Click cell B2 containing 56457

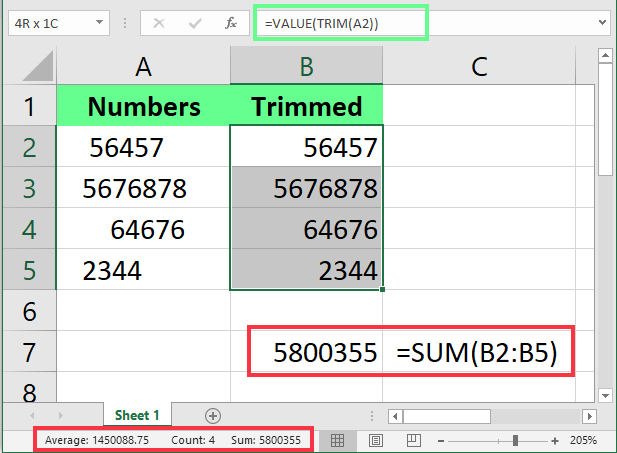[307, 146]
